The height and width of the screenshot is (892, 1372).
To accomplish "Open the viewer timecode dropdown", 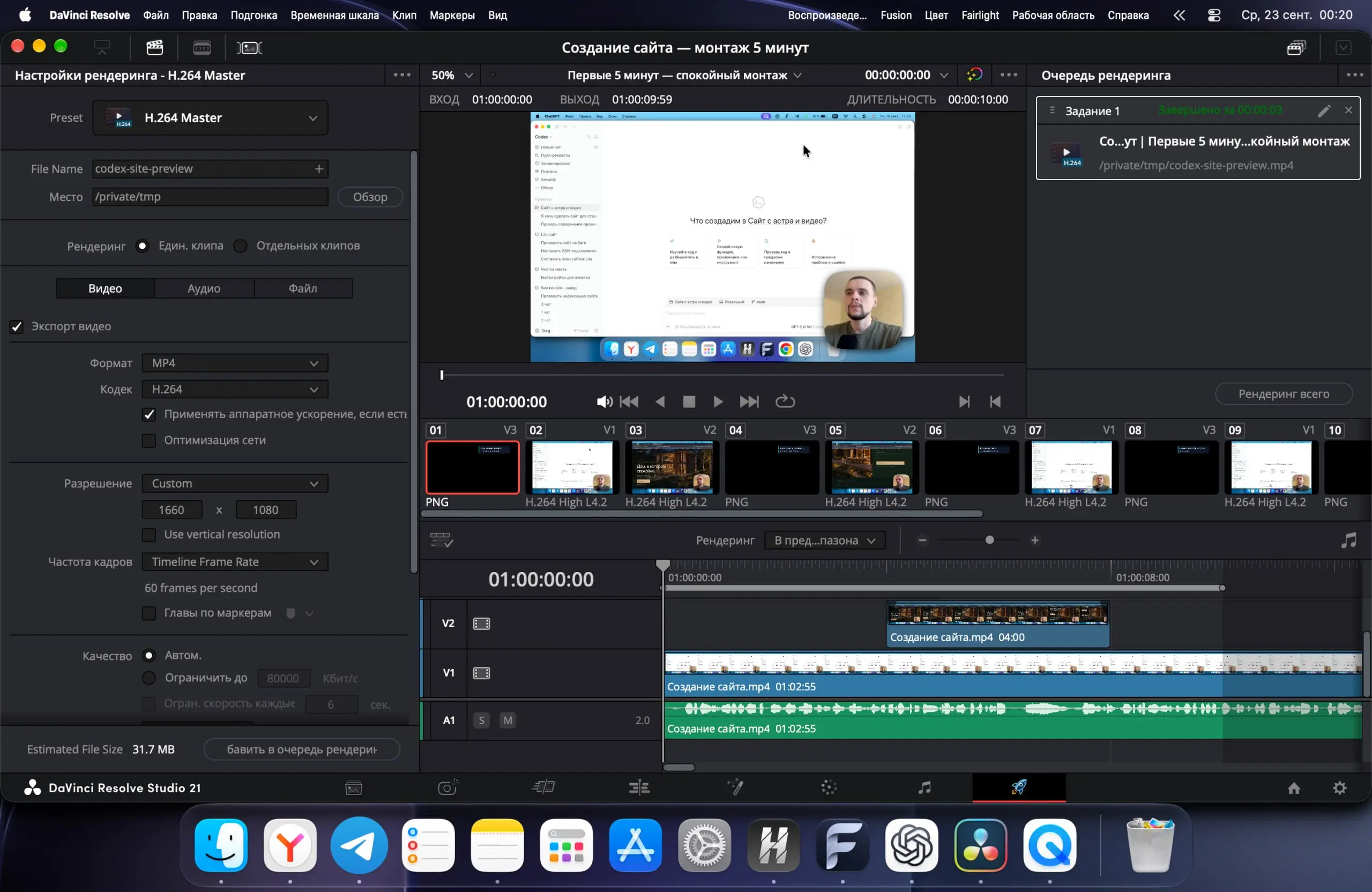I will click(906, 75).
